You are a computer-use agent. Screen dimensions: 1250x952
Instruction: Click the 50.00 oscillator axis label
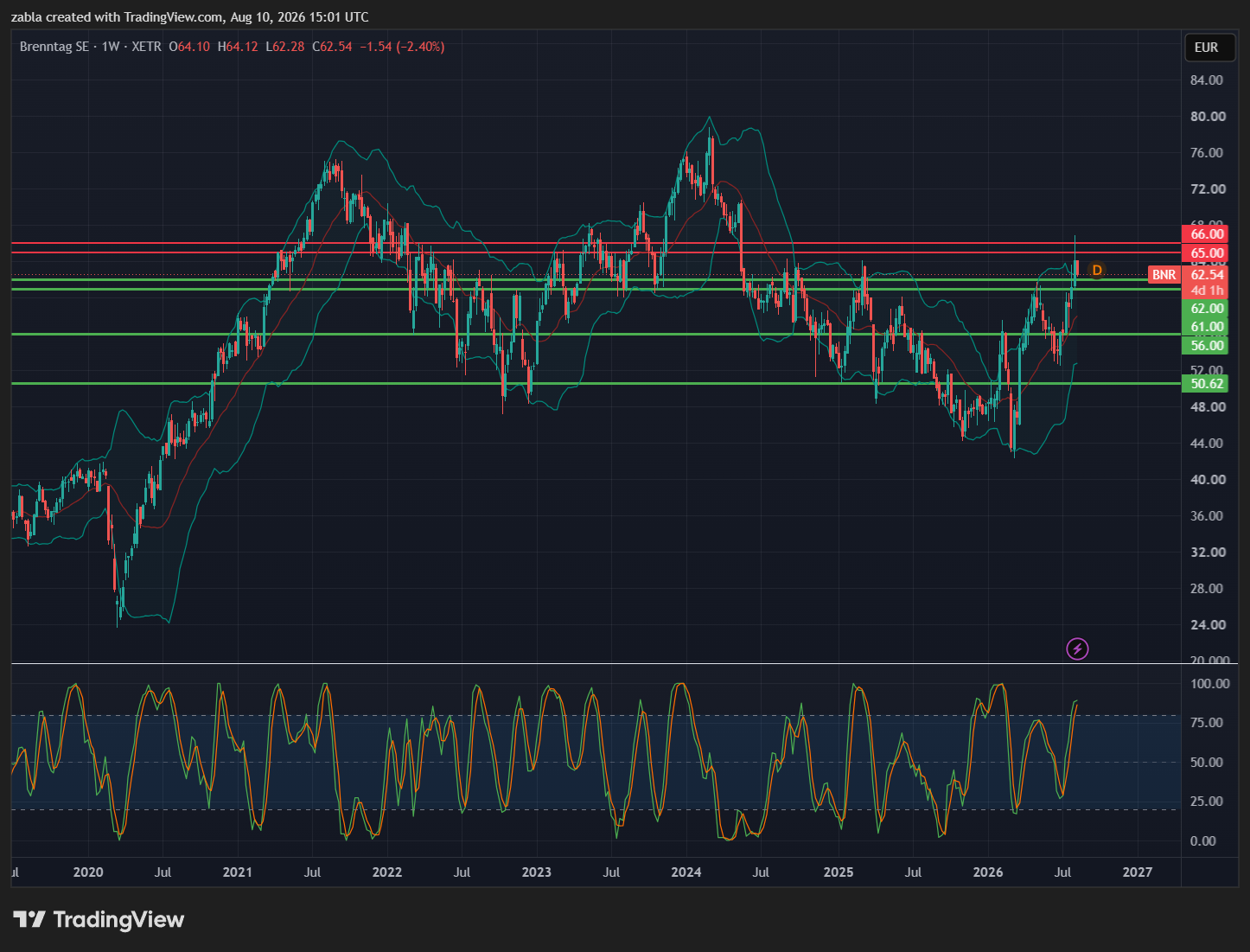coord(1207,763)
